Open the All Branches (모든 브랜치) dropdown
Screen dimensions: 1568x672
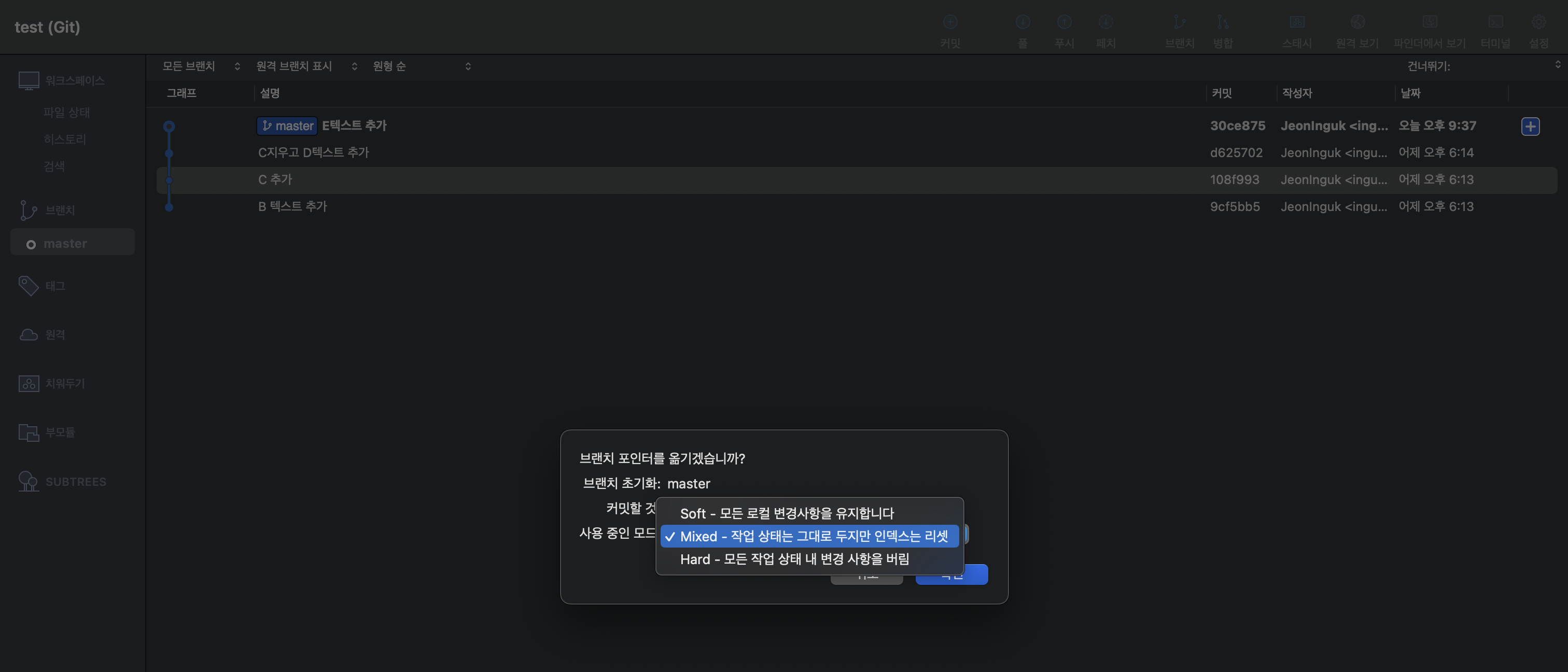(x=201, y=66)
